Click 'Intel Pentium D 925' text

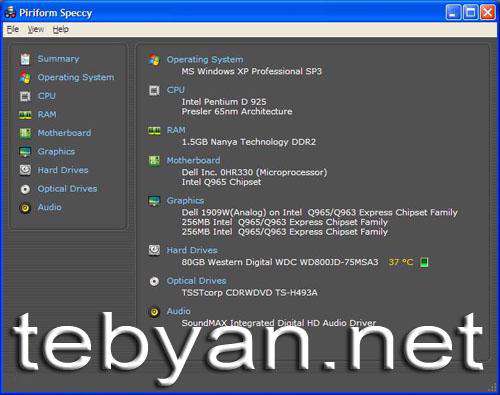point(224,102)
